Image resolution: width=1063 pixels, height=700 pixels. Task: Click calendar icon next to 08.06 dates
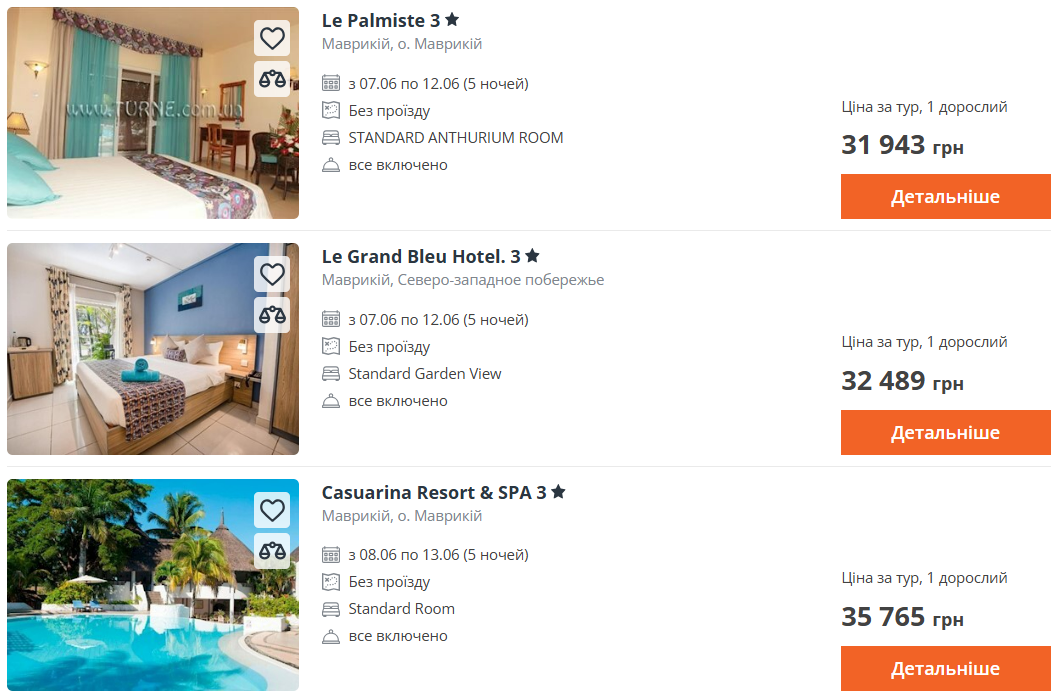[x=331, y=555]
